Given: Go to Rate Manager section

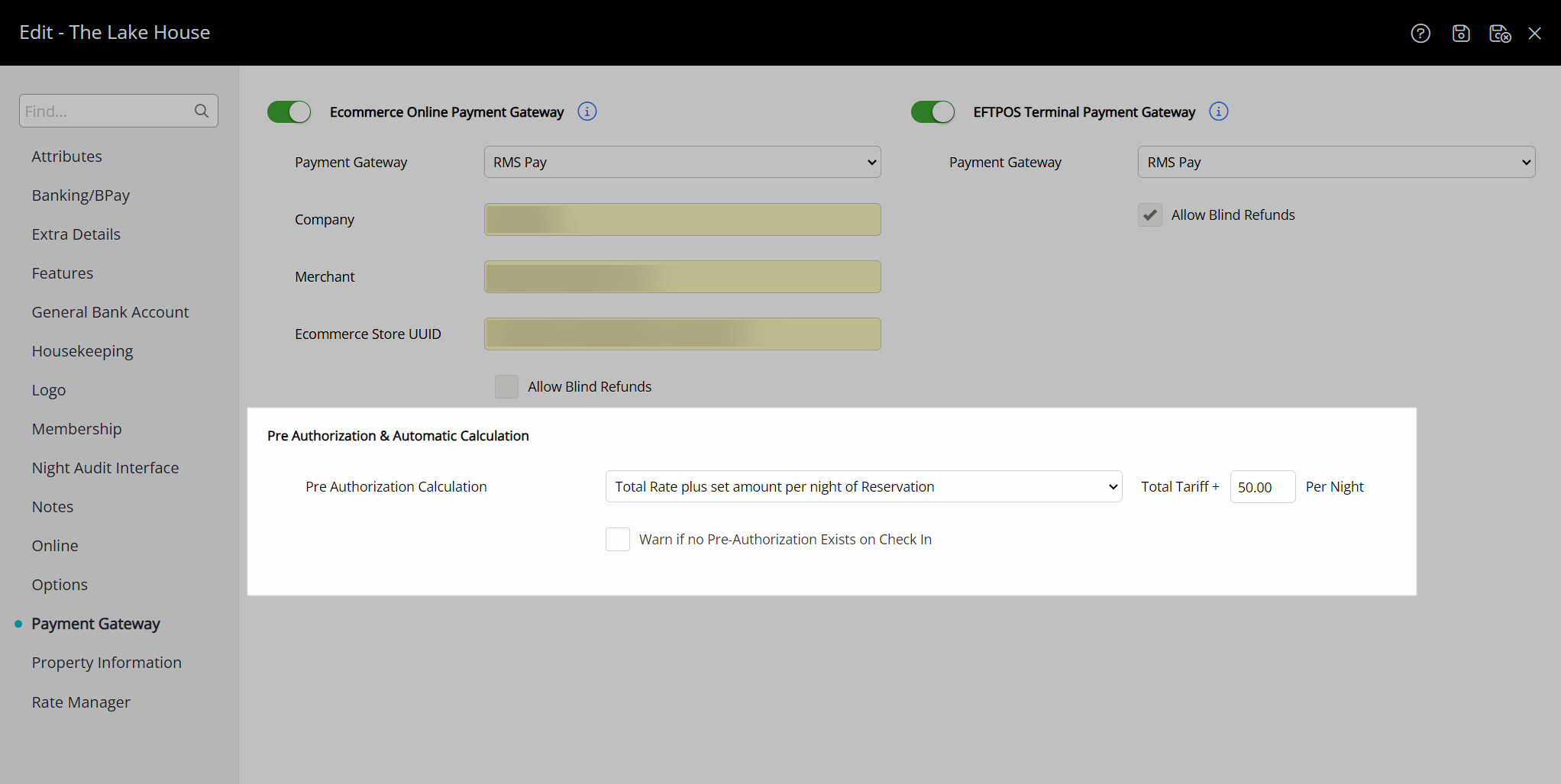Looking at the screenshot, I should (80, 702).
